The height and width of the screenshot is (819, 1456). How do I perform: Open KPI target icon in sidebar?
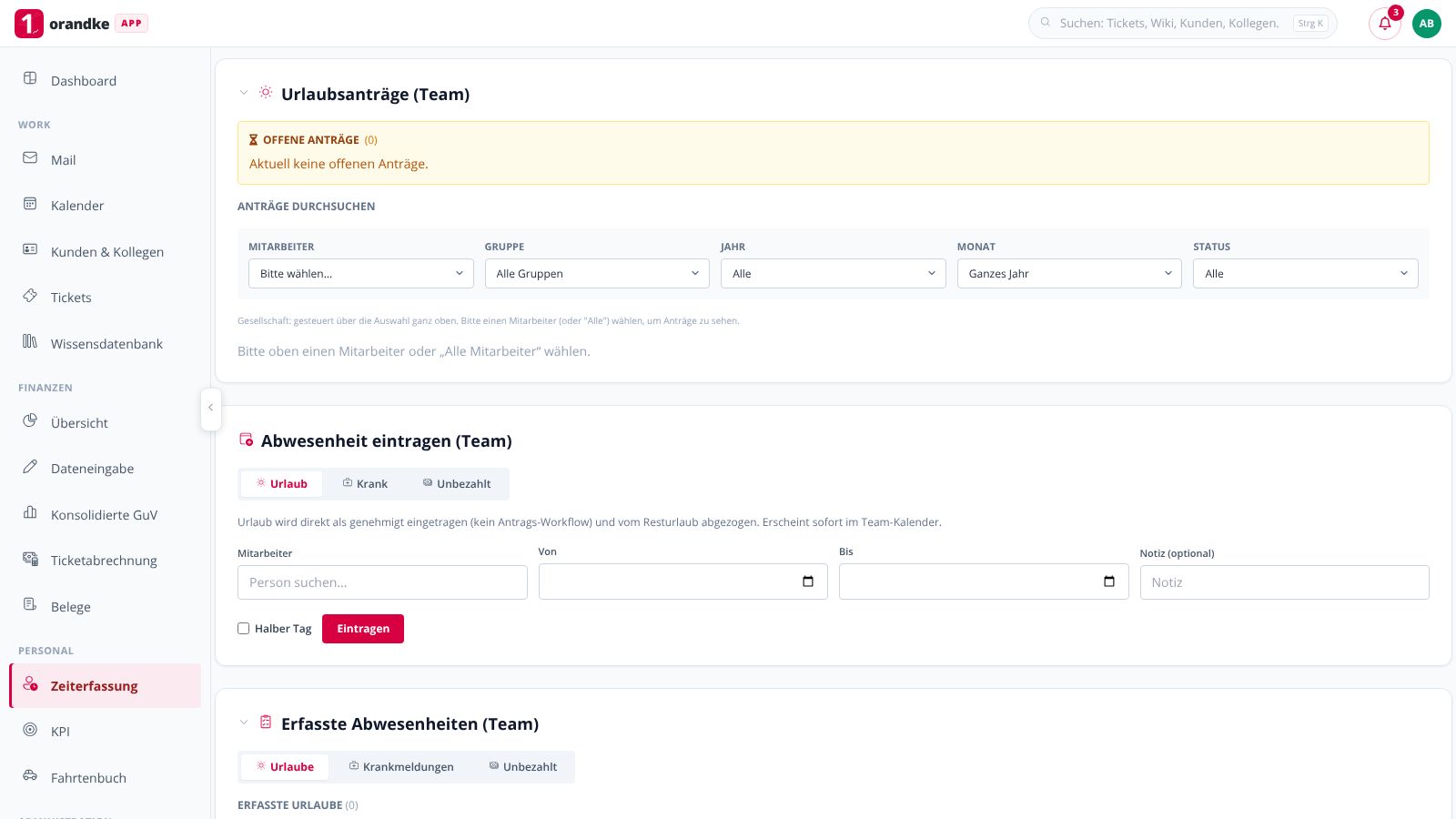coord(30,730)
